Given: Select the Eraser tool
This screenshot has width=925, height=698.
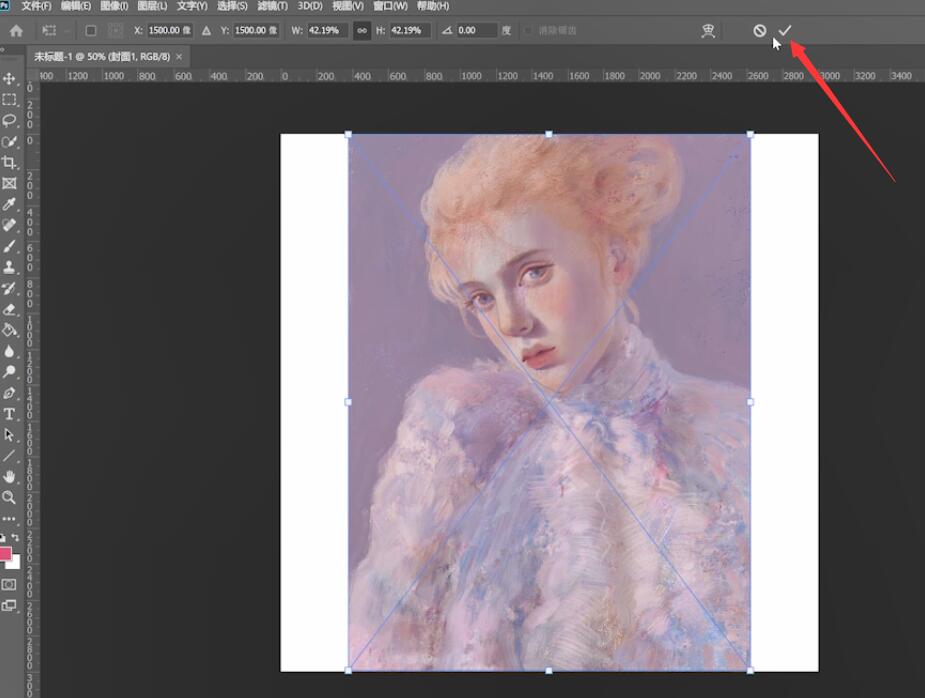Looking at the screenshot, I should [9, 309].
